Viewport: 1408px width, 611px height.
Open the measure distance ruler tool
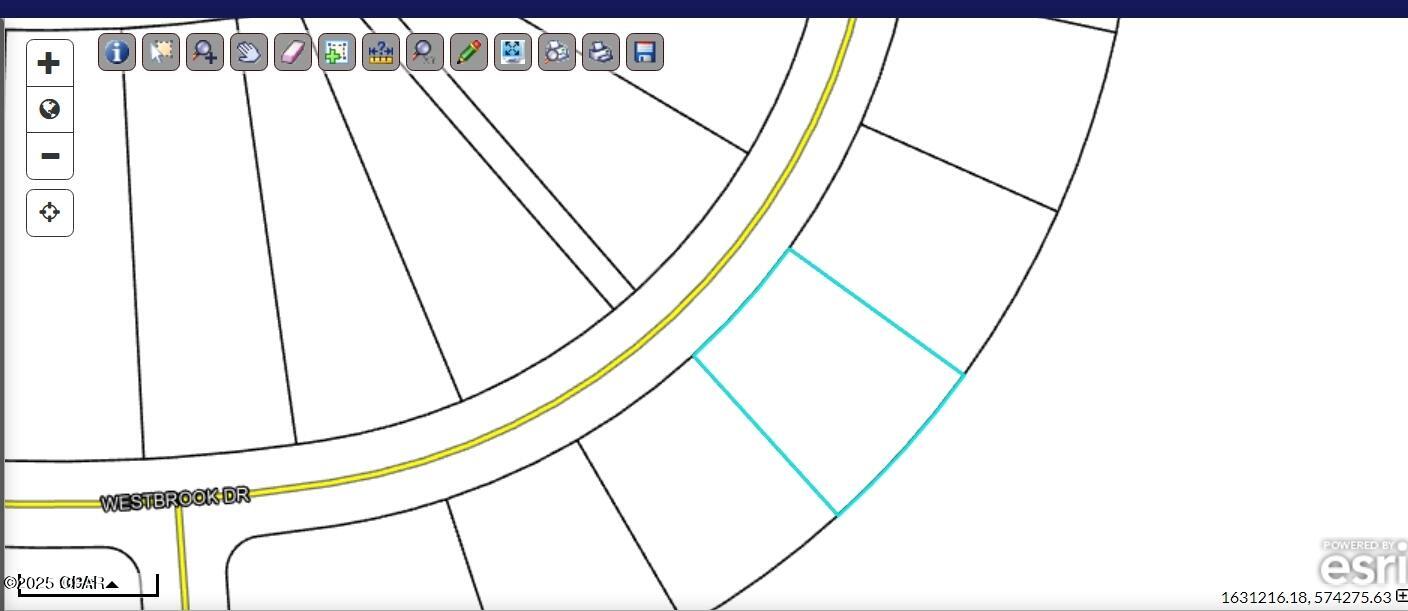[381, 52]
